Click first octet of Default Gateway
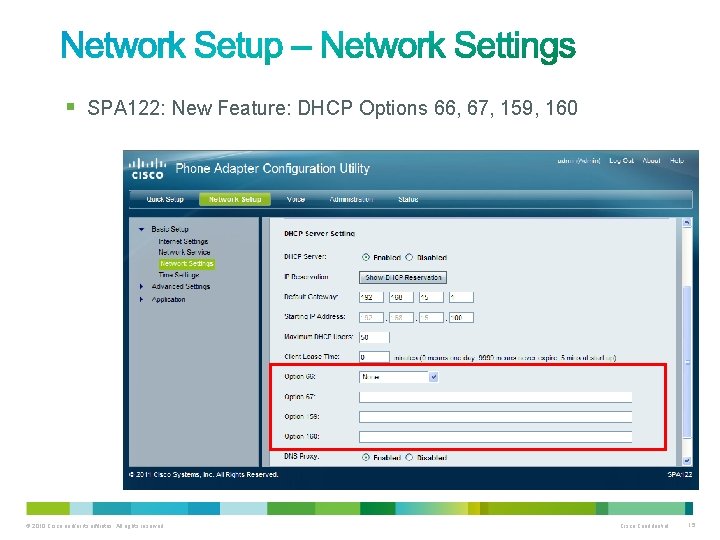 [371, 297]
